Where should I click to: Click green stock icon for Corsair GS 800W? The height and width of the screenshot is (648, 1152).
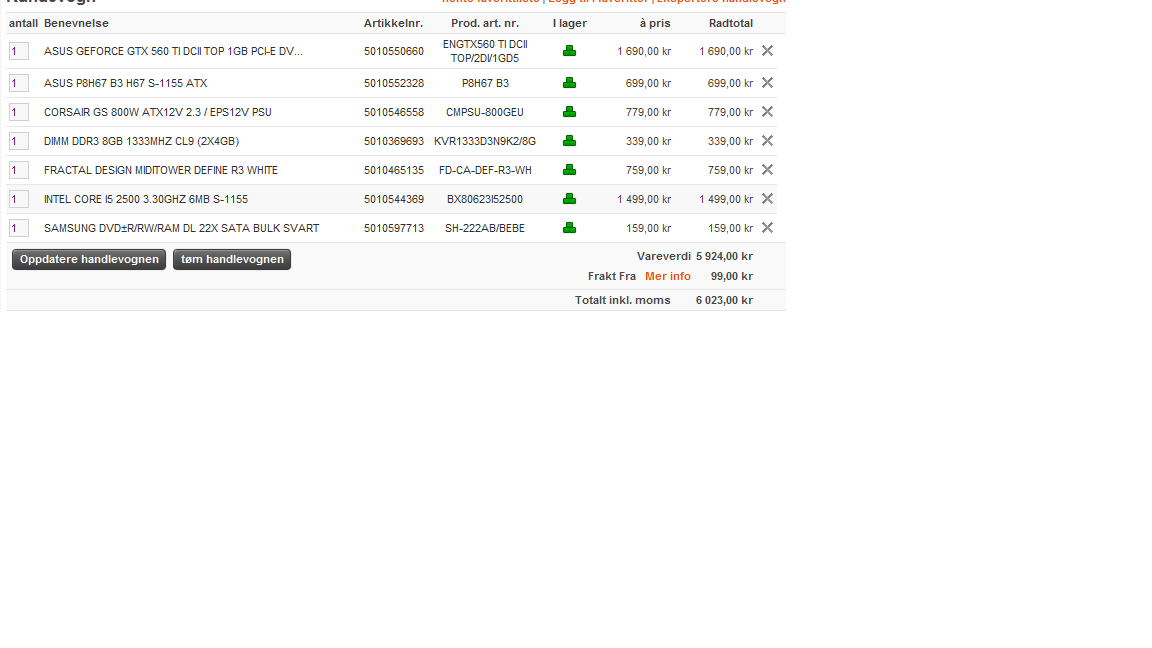[x=569, y=112]
